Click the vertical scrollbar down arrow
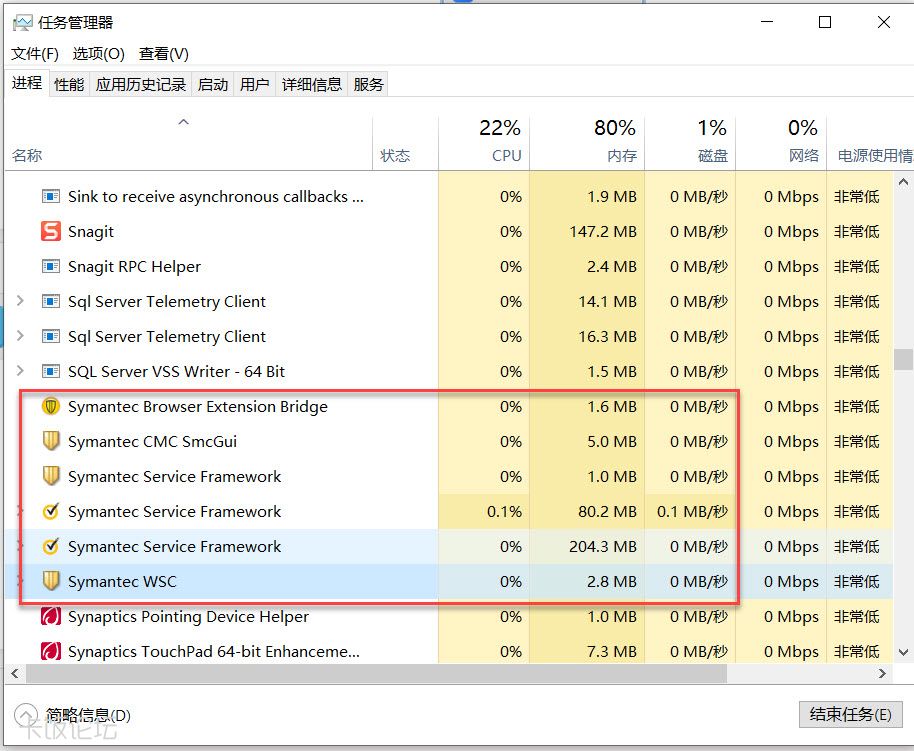Screen dimensions: 914x751 pyautogui.click(x=903, y=652)
